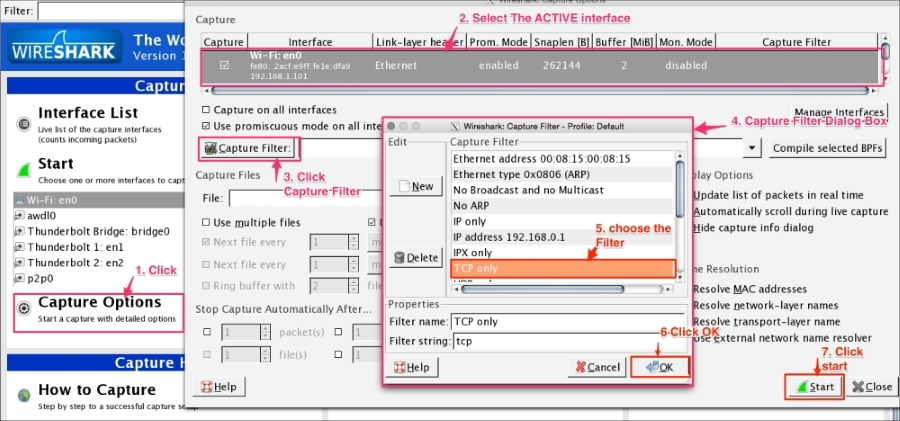Toggle Ring buffer with checkbox
Image resolution: width=900 pixels, height=421 pixels.
click(205, 285)
